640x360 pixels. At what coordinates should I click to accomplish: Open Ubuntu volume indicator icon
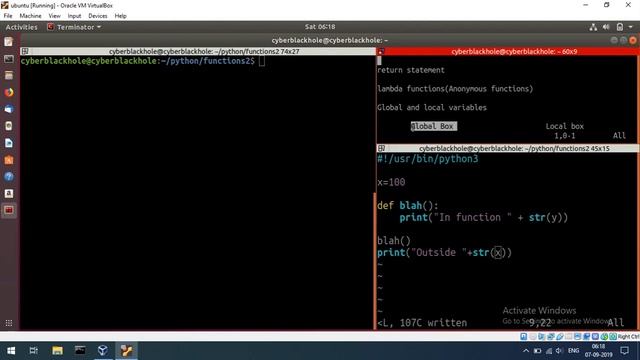pyautogui.click(x=606, y=27)
